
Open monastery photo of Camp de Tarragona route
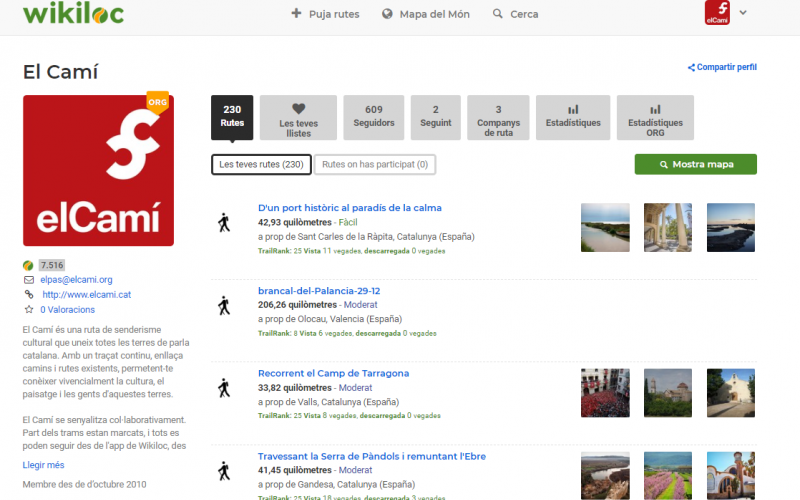coord(668,393)
